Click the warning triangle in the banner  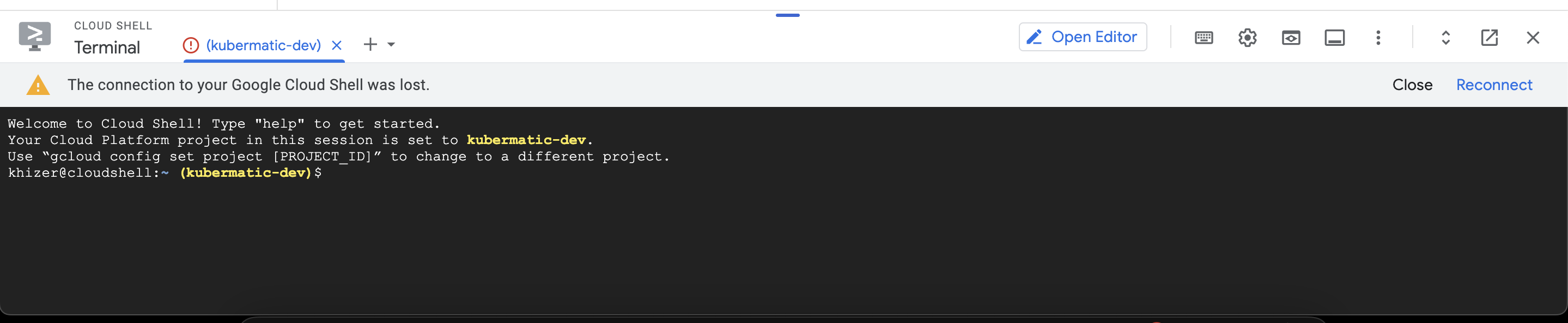[38, 85]
